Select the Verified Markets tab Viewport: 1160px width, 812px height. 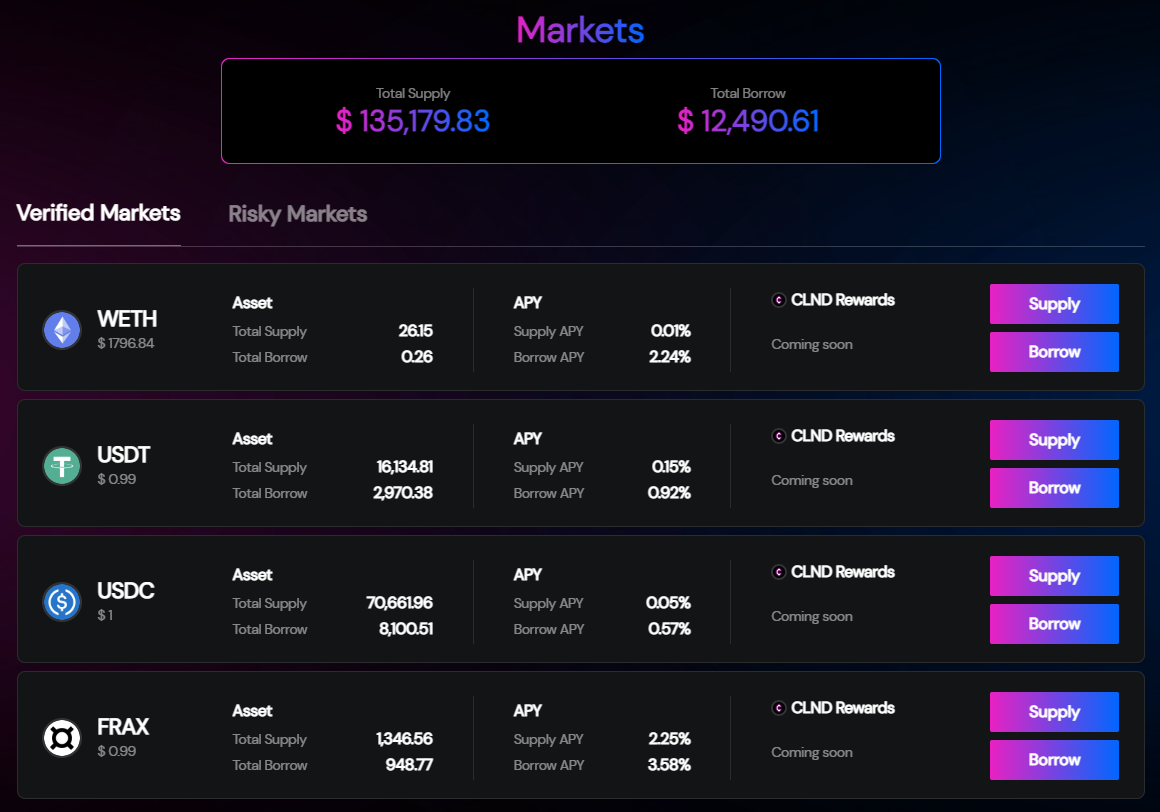coord(98,213)
